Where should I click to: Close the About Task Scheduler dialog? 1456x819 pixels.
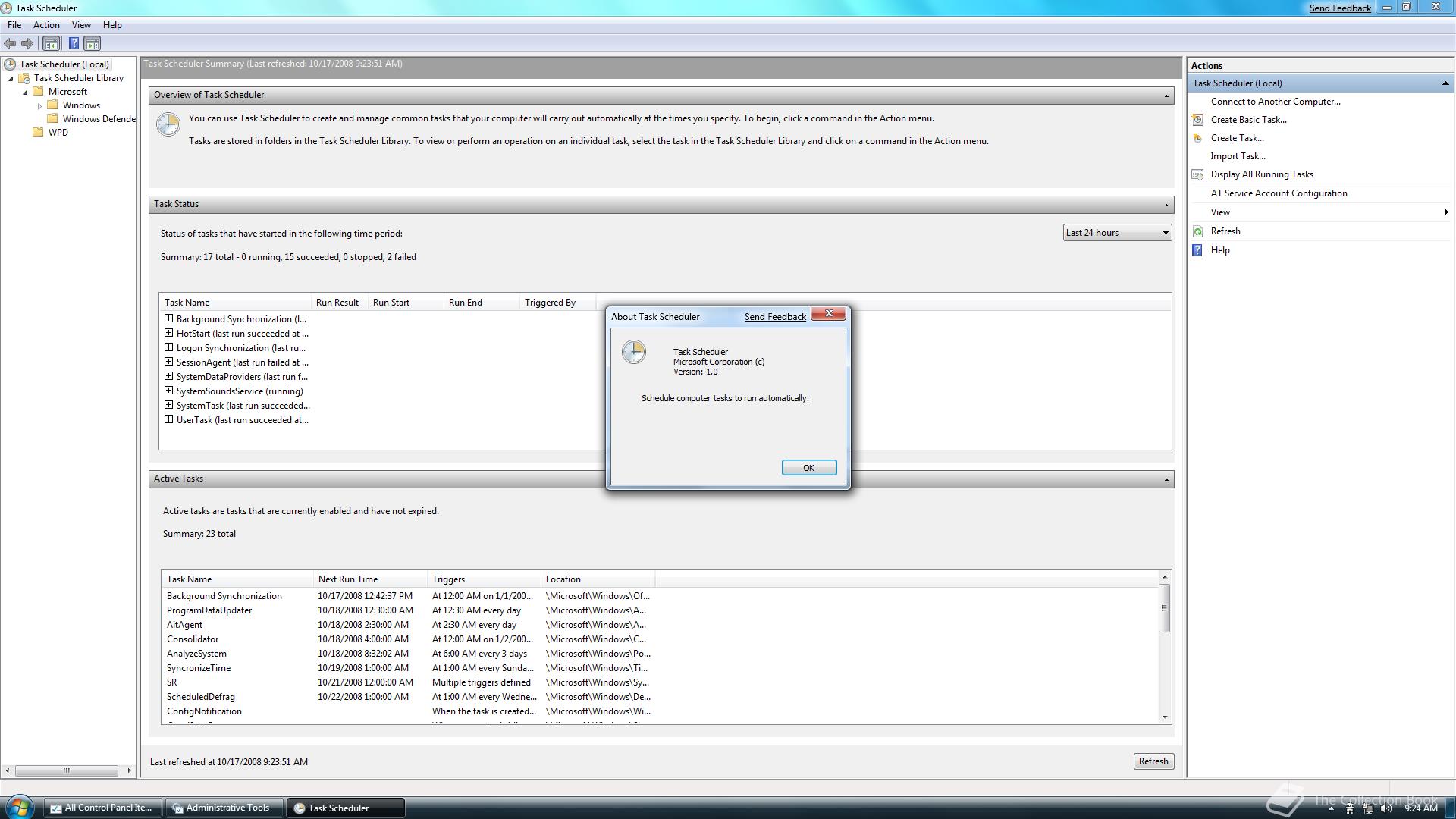829,313
